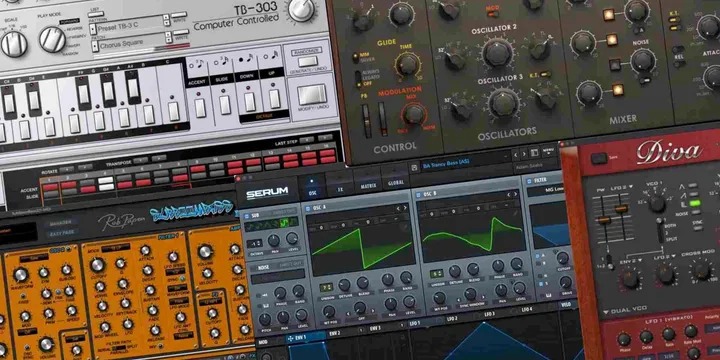Click the SLIDE switch on the TB-303
The image size is (720, 360).
225,105
